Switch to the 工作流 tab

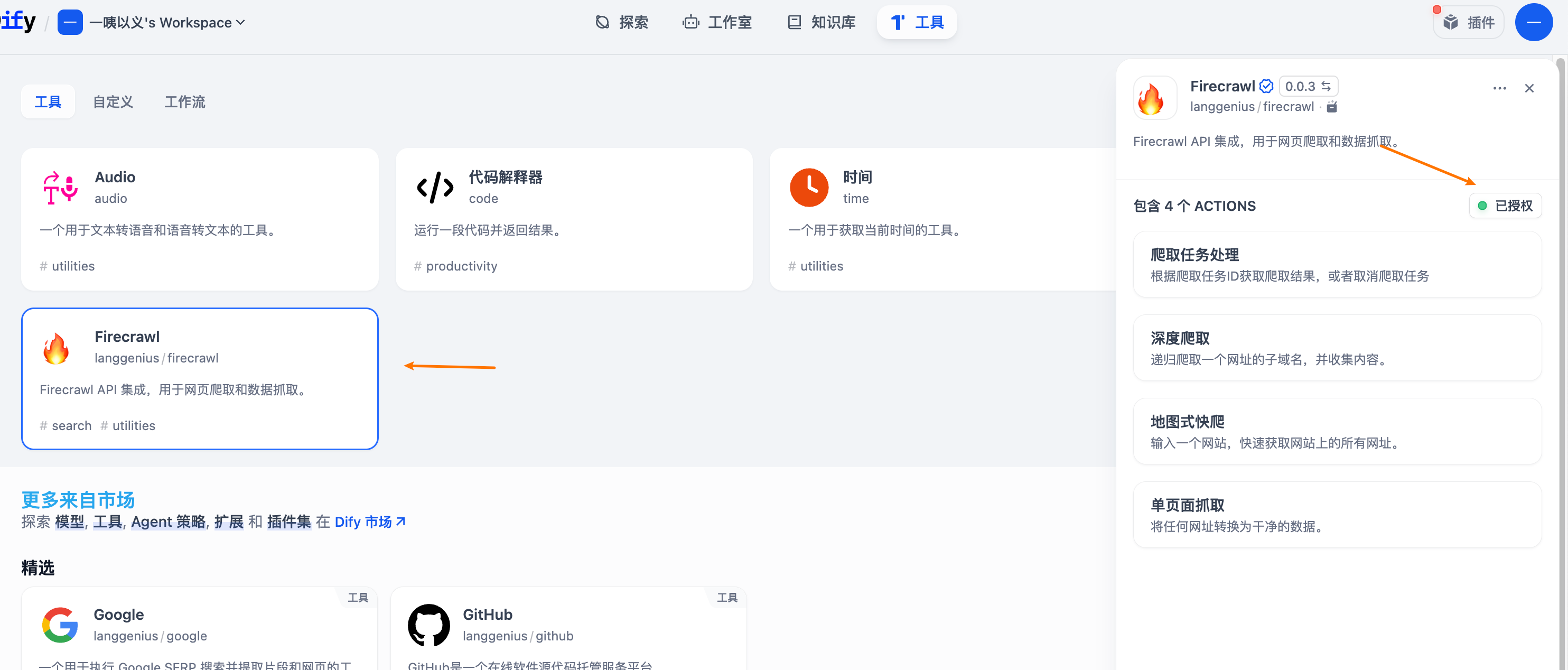tap(184, 101)
